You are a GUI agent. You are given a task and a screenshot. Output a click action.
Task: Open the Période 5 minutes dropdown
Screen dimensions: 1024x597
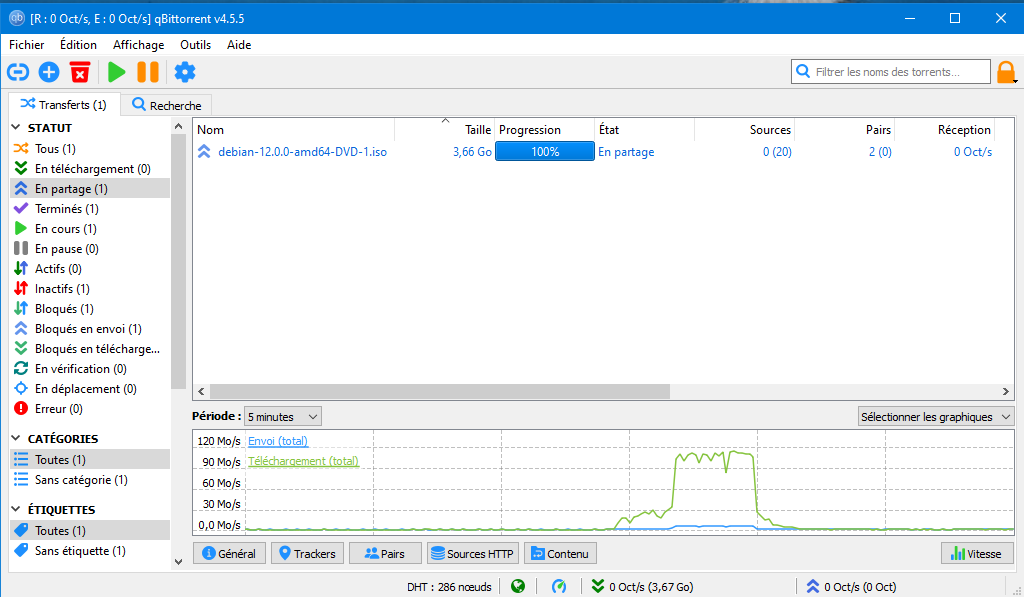[283, 416]
